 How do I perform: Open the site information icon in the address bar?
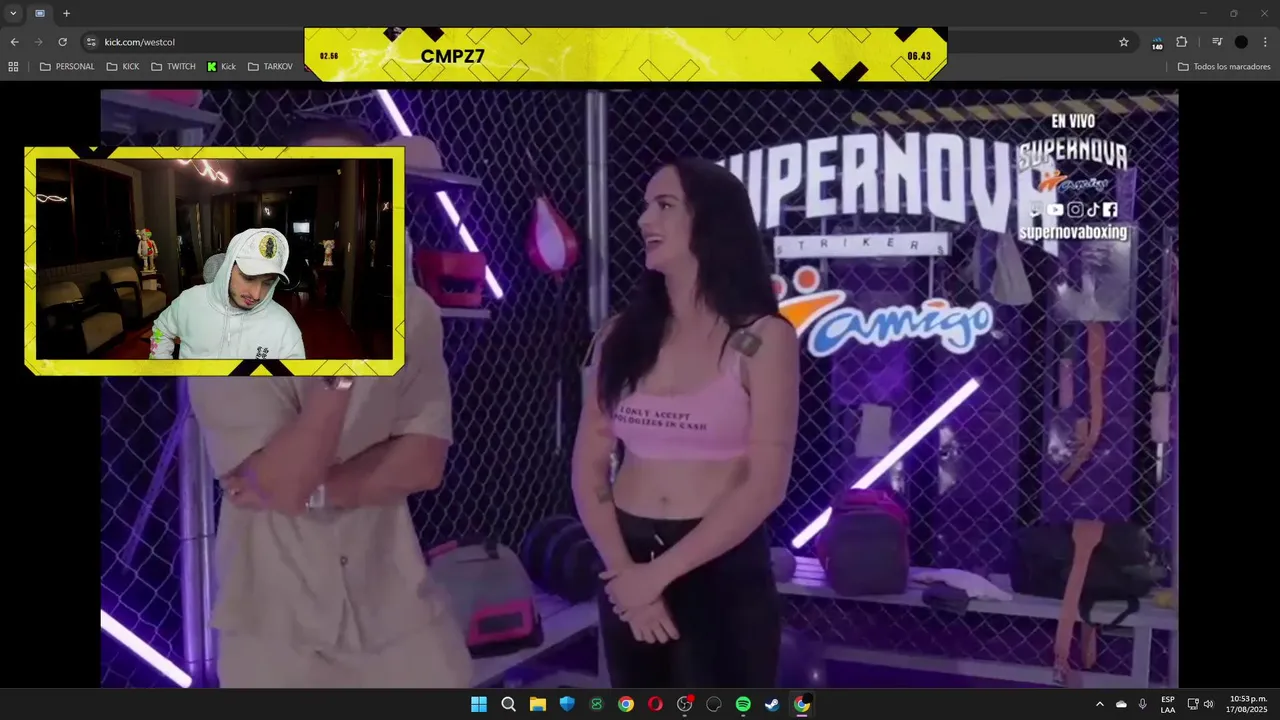click(x=91, y=42)
